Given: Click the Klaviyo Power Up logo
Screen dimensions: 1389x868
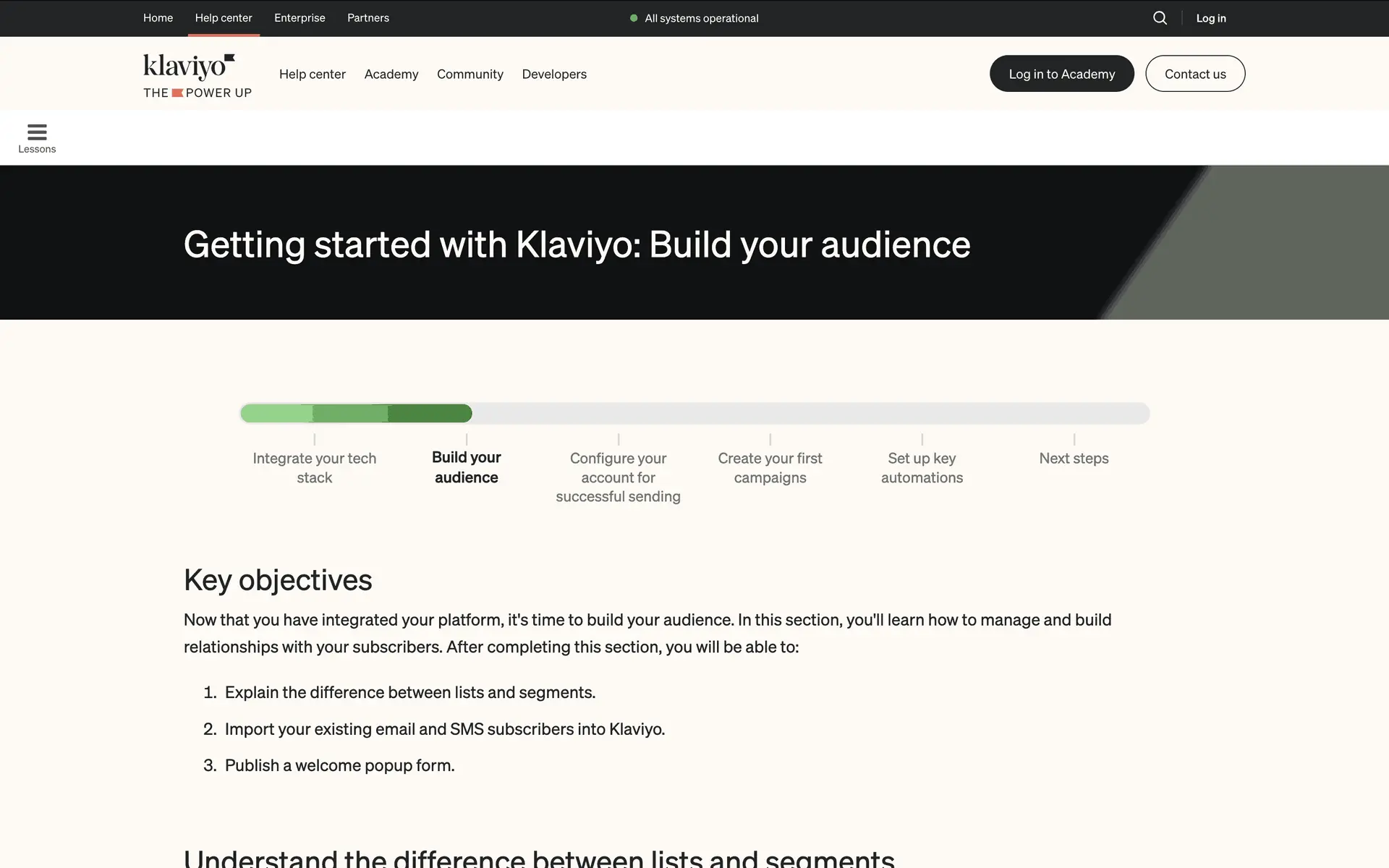Looking at the screenshot, I should 197,75.
